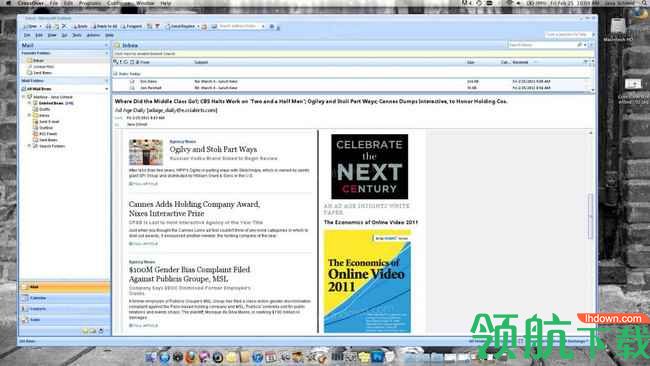The width and height of the screenshot is (650, 366).
Task: Select Outbox folder
Action: (43, 128)
